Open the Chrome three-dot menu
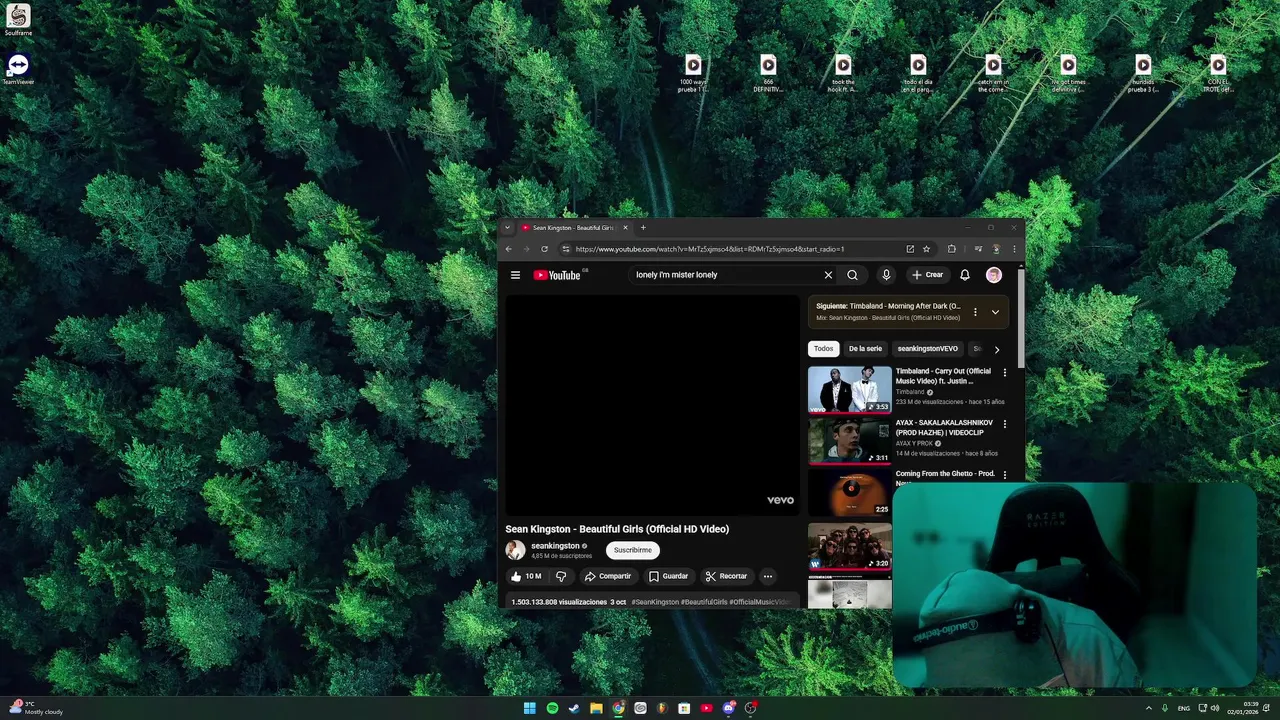Viewport: 1280px width, 720px height. click(x=1014, y=249)
